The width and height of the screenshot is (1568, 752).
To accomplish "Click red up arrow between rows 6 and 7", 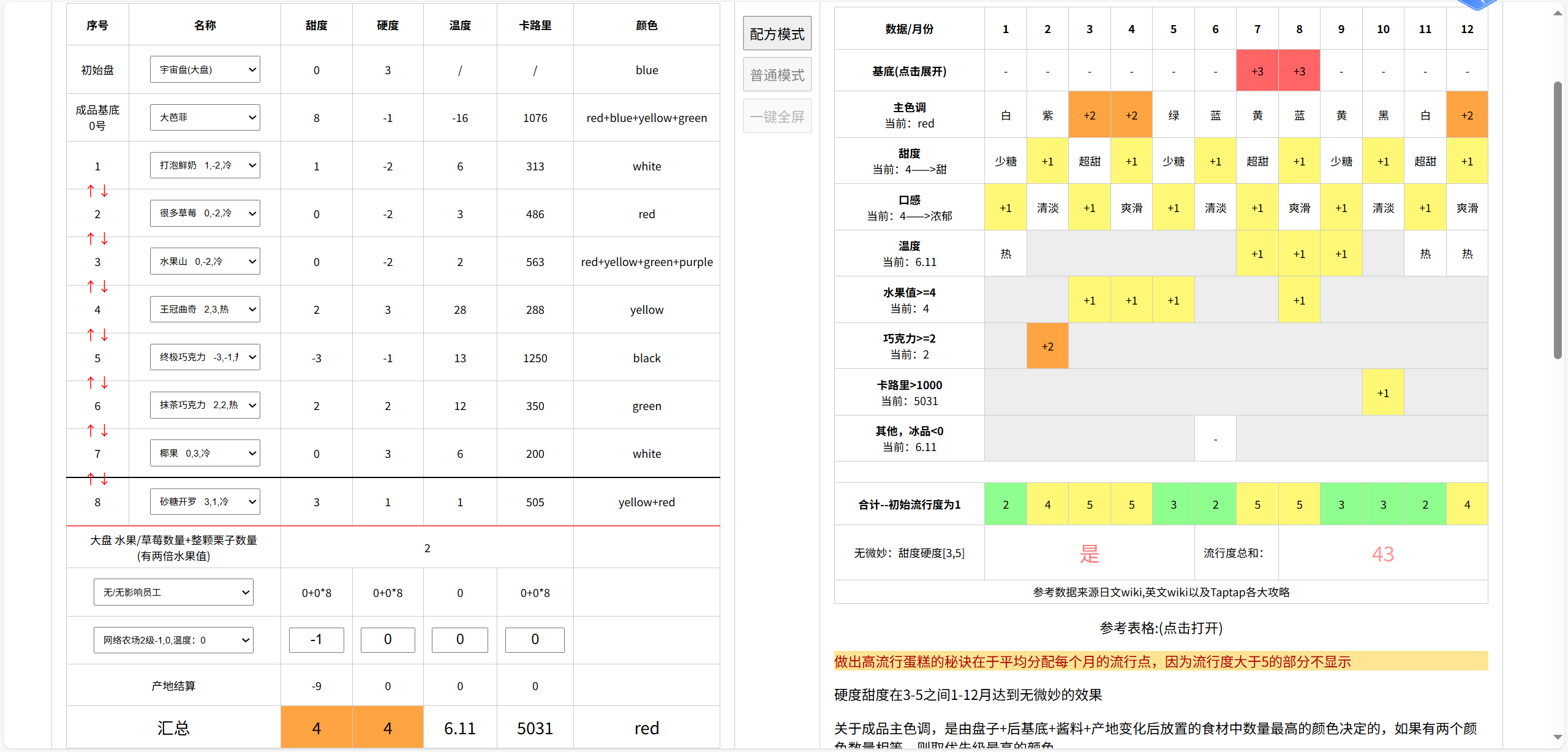I will 91,431.
